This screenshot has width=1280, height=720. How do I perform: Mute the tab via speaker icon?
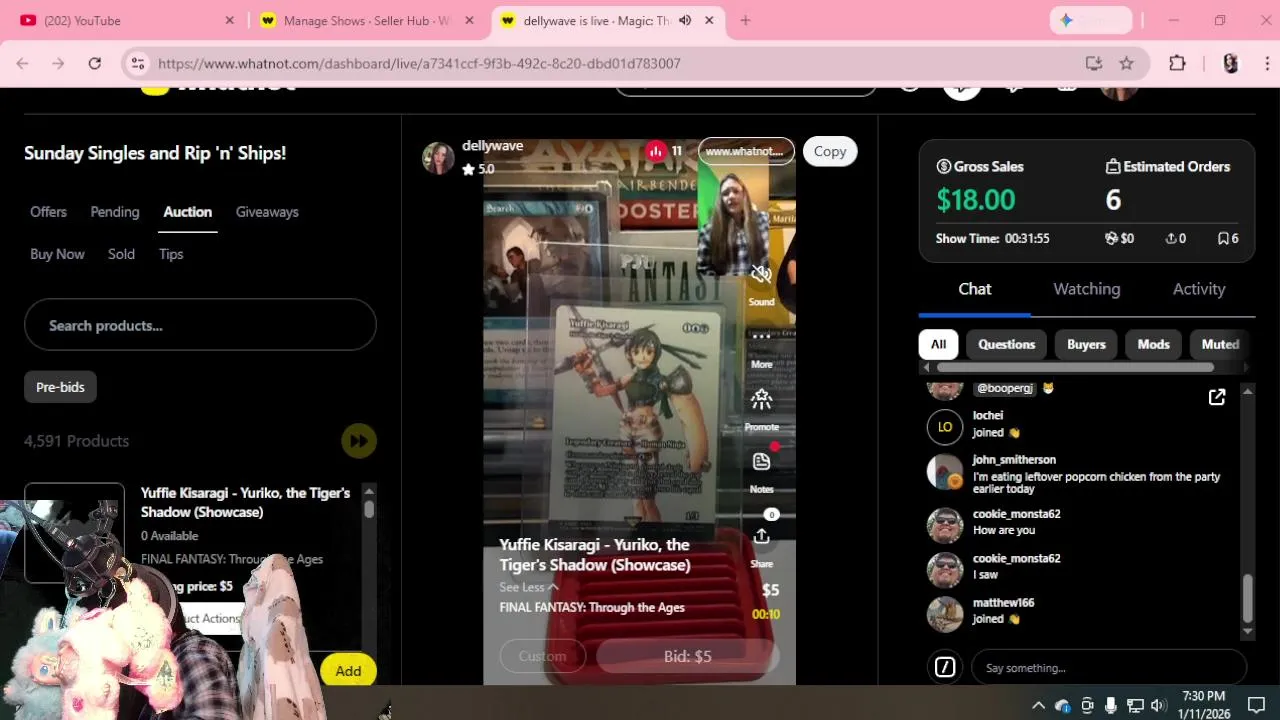(685, 20)
